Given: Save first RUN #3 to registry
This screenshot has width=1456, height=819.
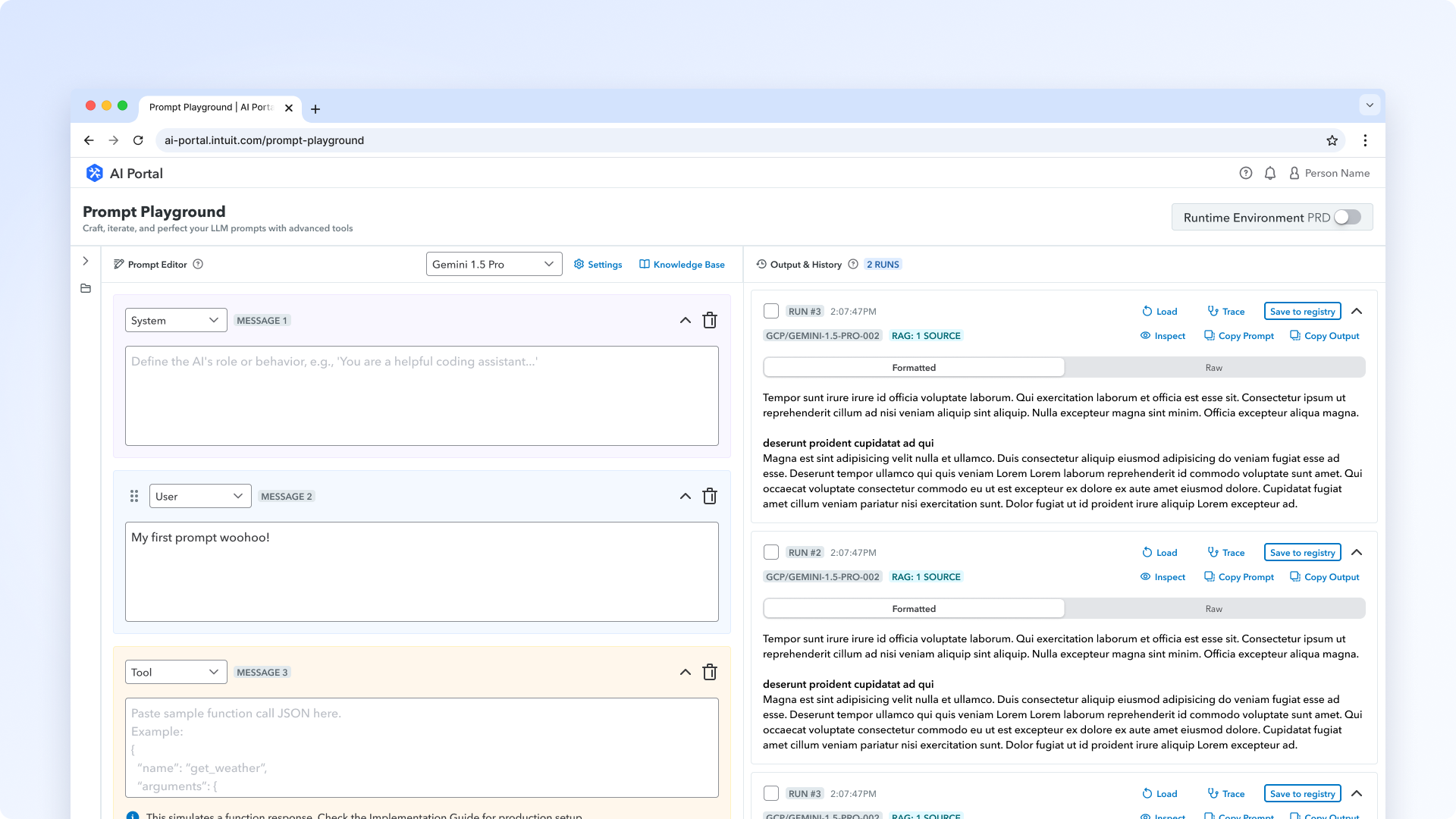Looking at the screenshot, I should click(1302, 311).
